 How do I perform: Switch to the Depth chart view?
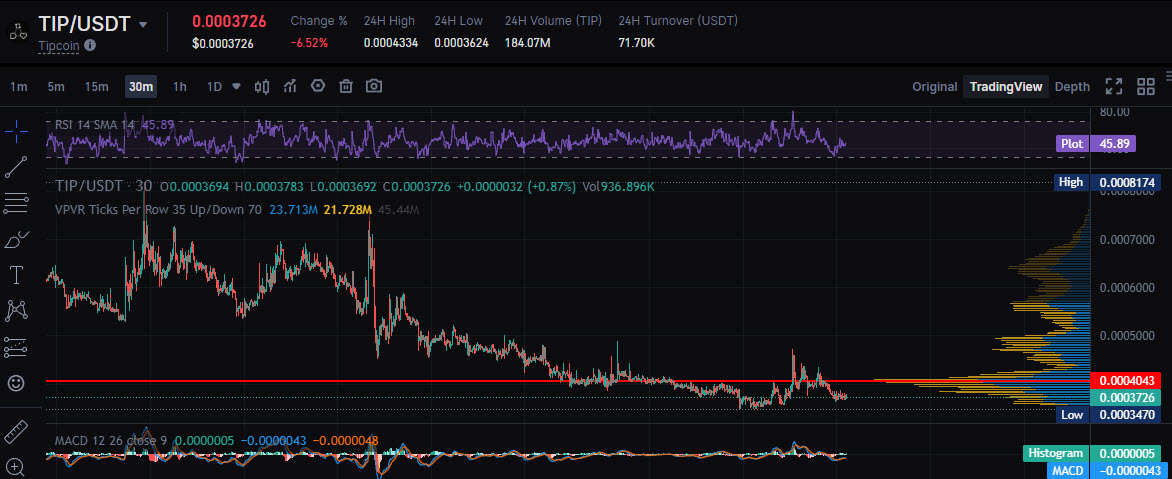click(x=1072, y=87)
